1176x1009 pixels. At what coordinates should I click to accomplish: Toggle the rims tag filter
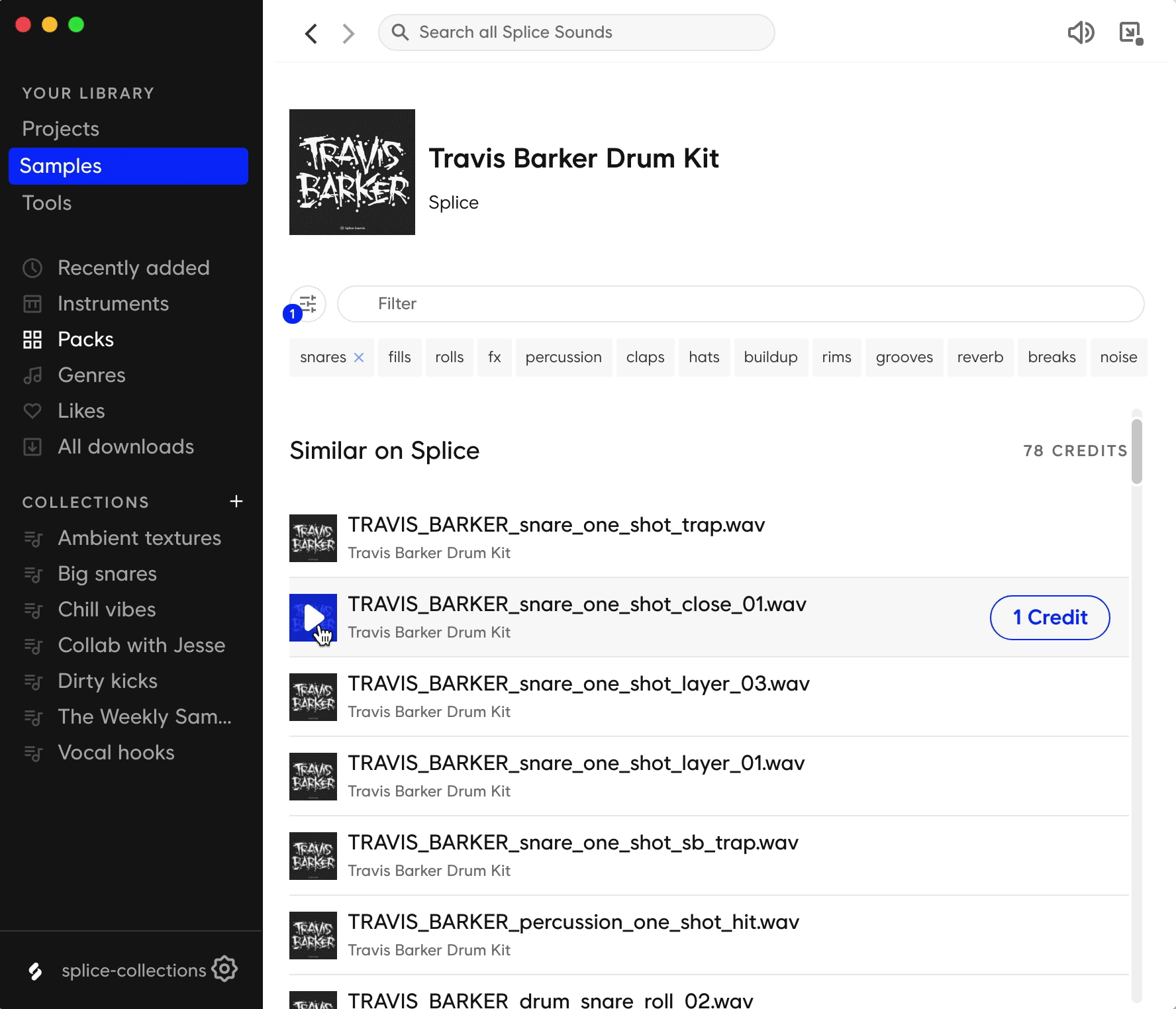click(x=837, y=358)
